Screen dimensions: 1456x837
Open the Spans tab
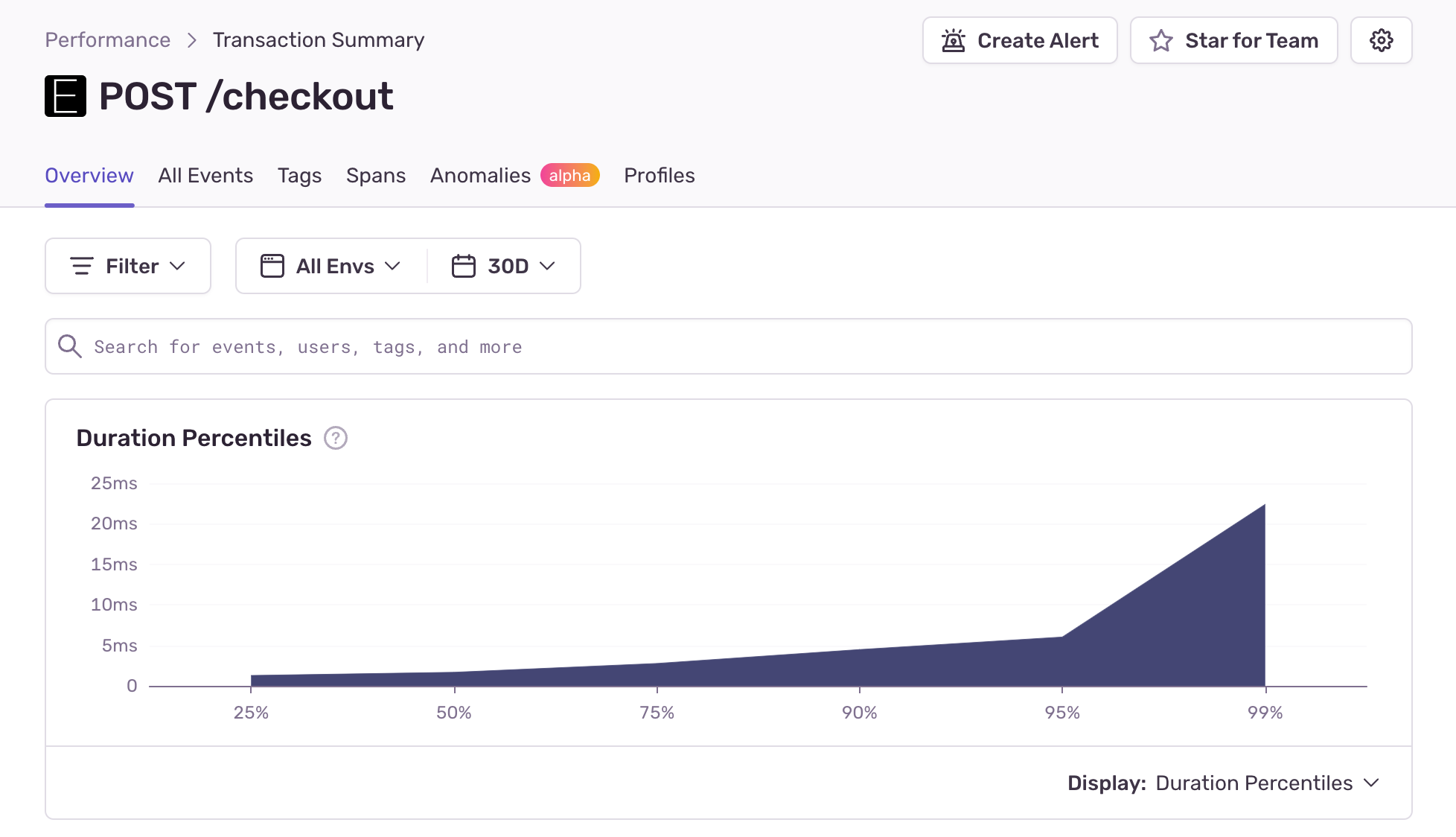pos(376,176)
